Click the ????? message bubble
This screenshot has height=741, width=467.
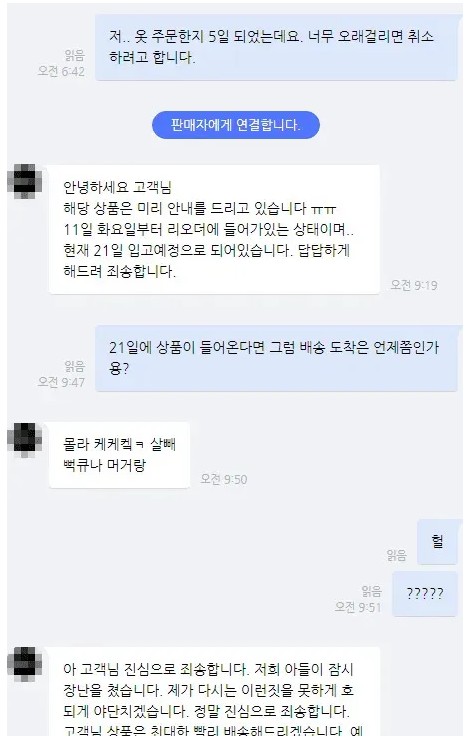[425, 594]
